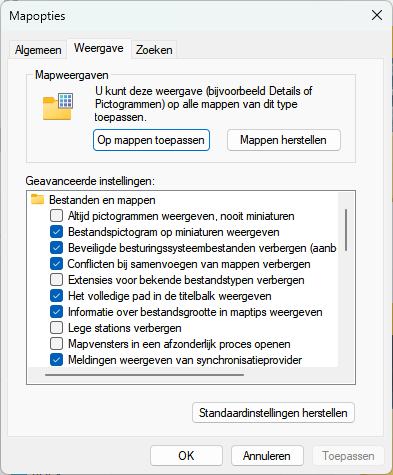
Task: Uncheck Informatie over bestandsgrootte in maptips
Action: 56,312
